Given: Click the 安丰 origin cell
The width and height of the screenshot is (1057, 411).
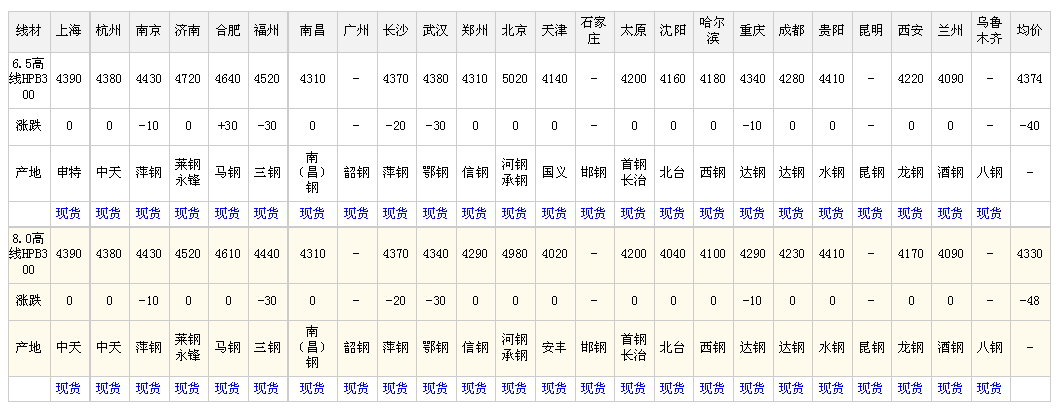Looking at the screenshot, I should pyautogui.click(x=554, y=348).
